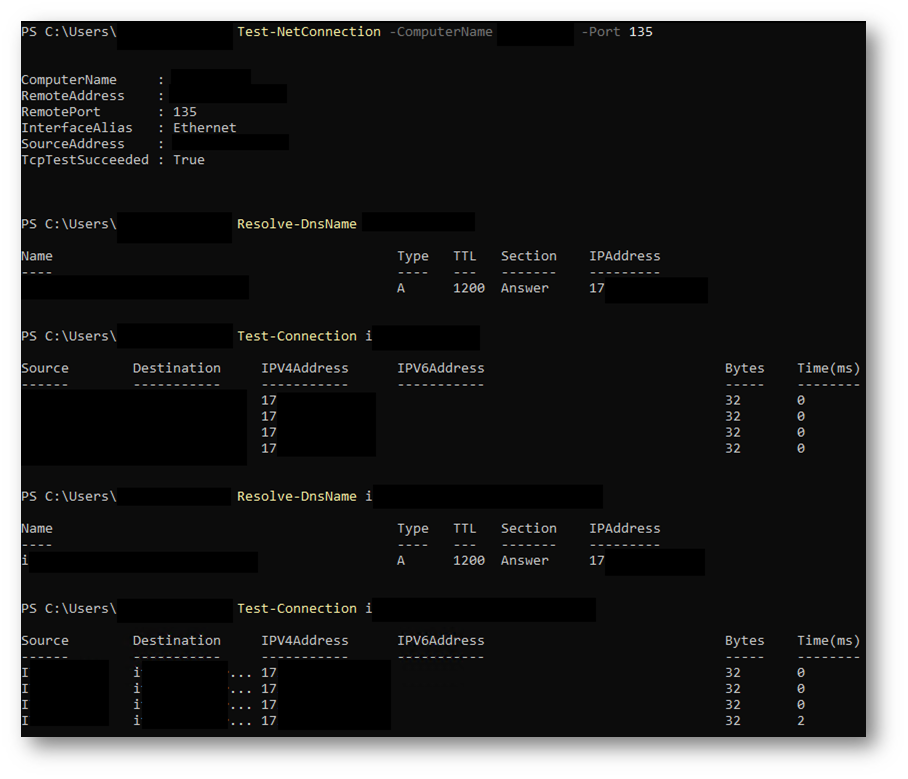The image size is (908, 779).
Task: Click the -ComputerName parameter in first command
Action: pos(441,32)
